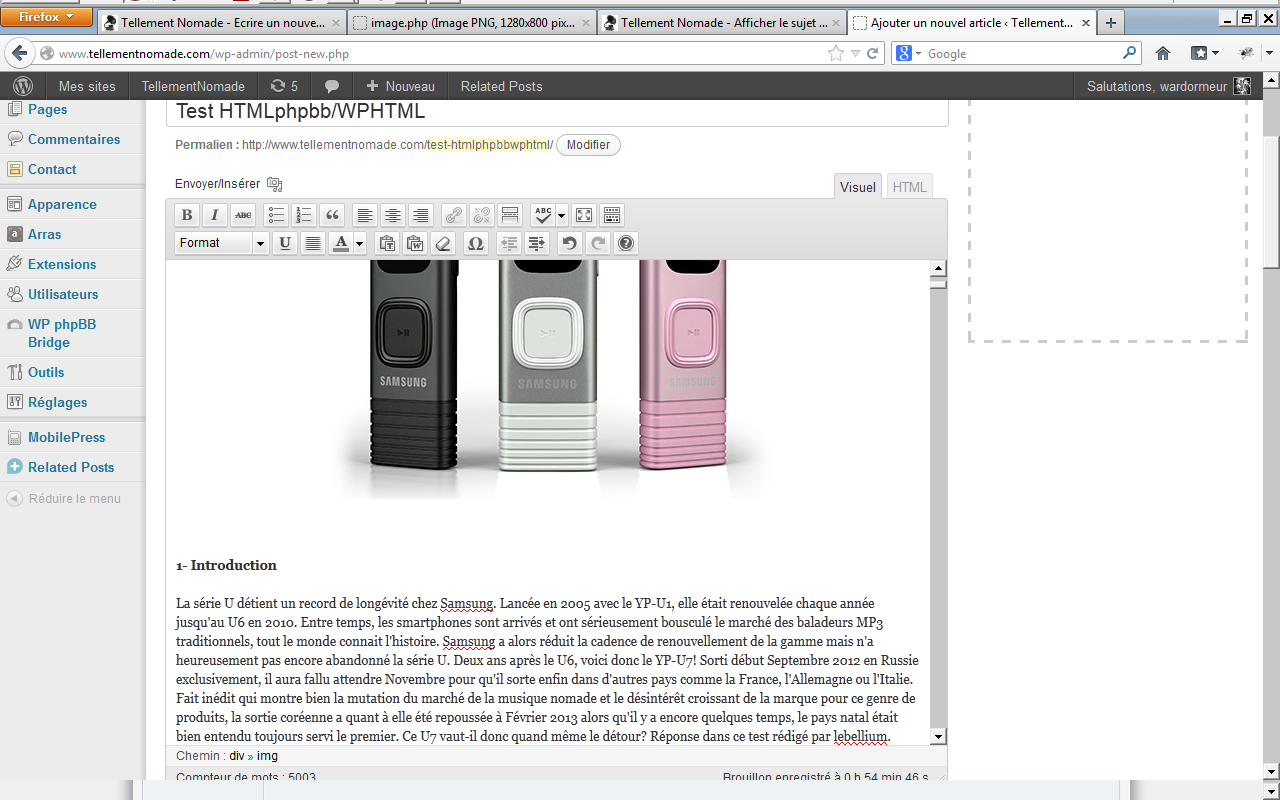
Task: Switch to the image.php browser tab
Action: click(473, 22)
